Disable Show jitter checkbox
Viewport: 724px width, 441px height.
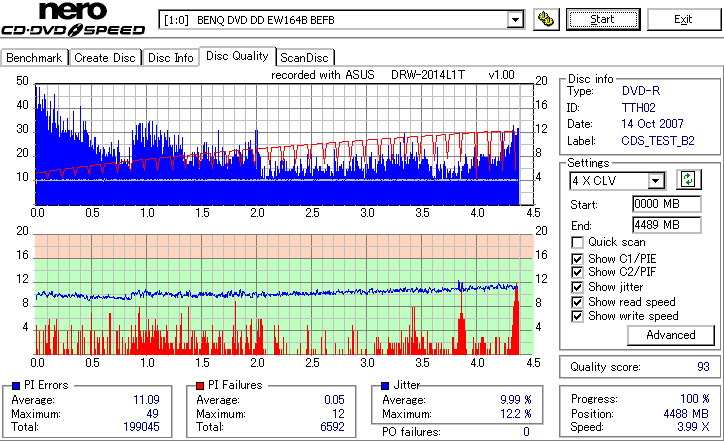click(x=577, y=287)
